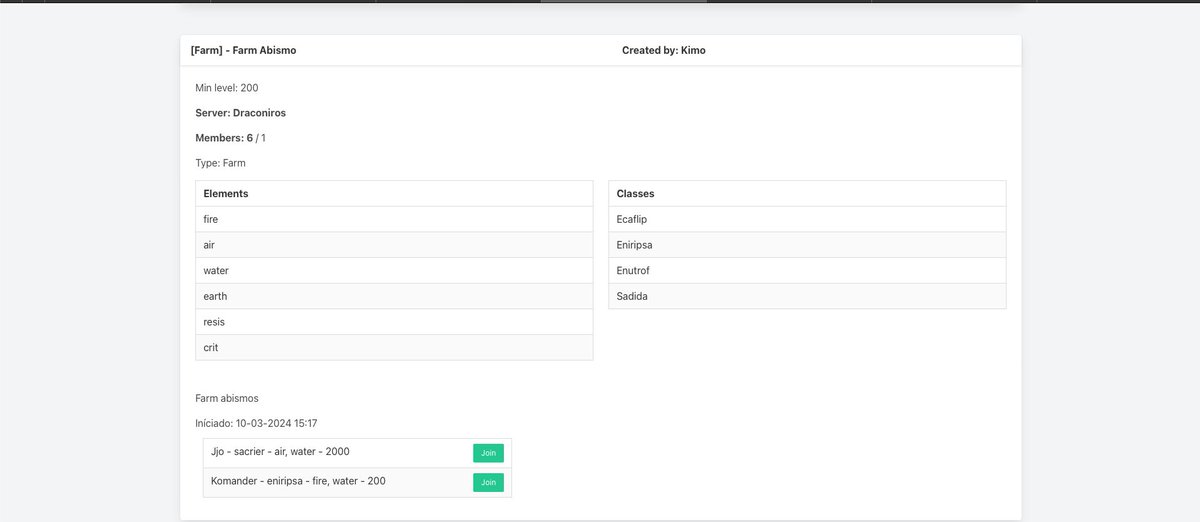Click the '[Farm] - Farm Abismo' title
This screenshot has height=522, width=1200.
click(x=243, y=50)
